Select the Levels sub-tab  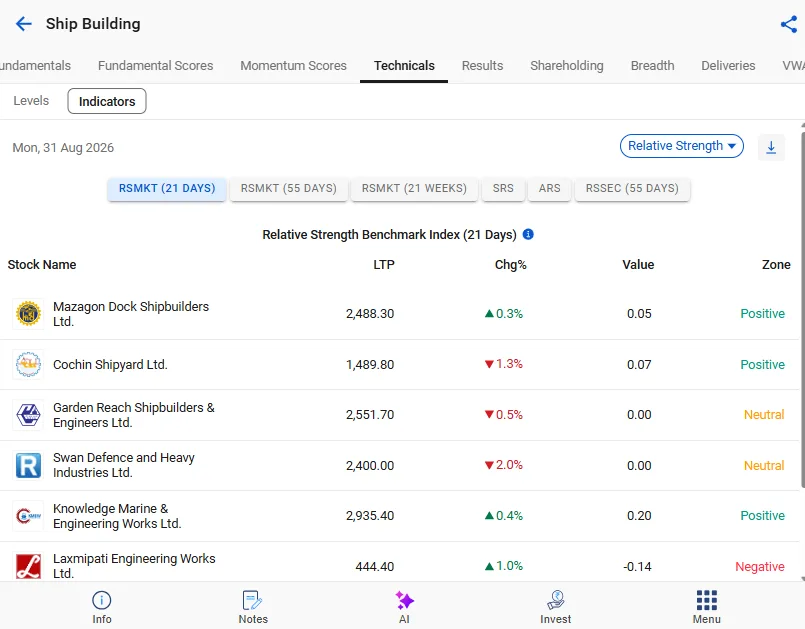point(31,101)
